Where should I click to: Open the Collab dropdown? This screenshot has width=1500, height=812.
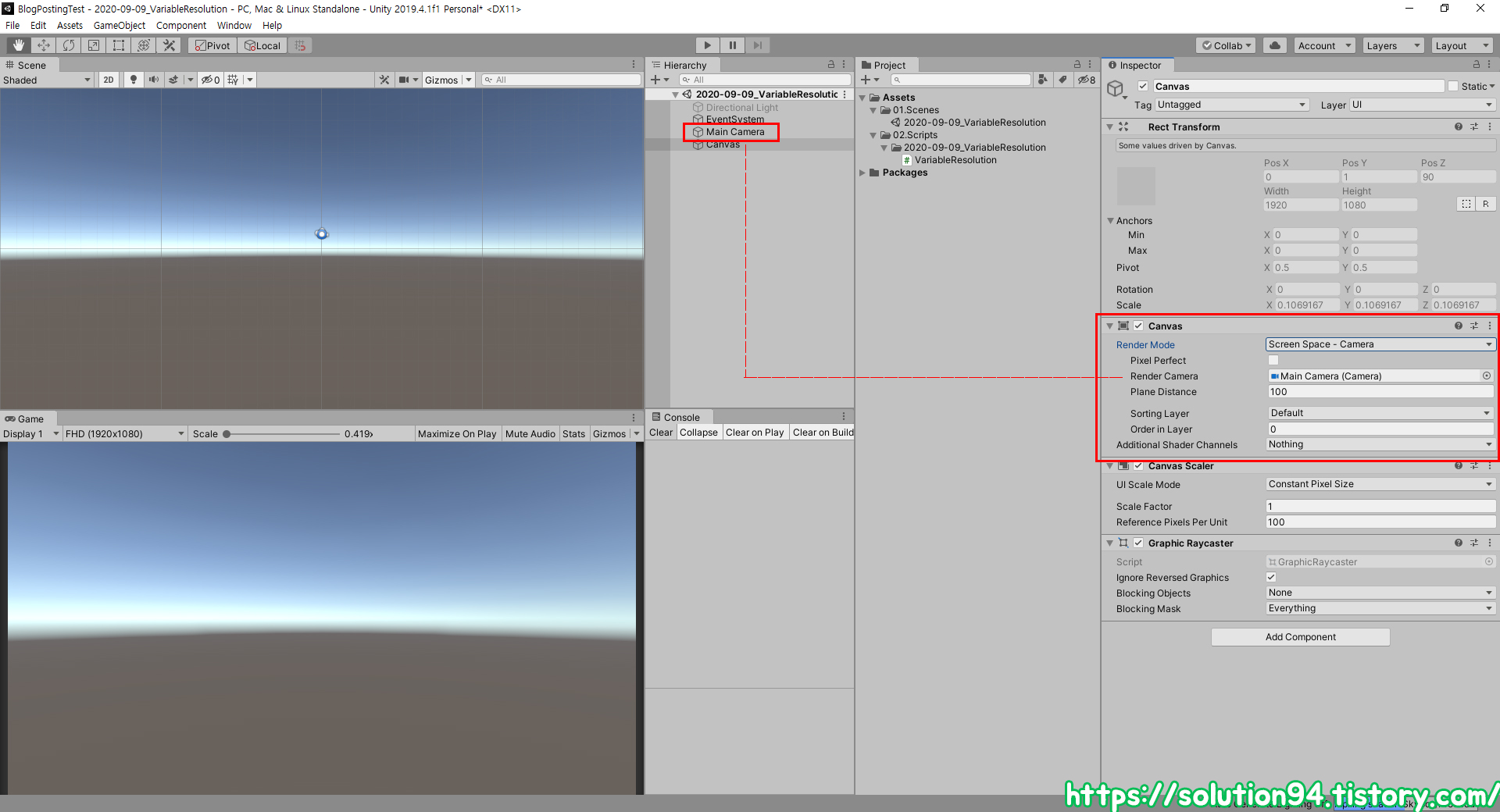[1226, 45]
